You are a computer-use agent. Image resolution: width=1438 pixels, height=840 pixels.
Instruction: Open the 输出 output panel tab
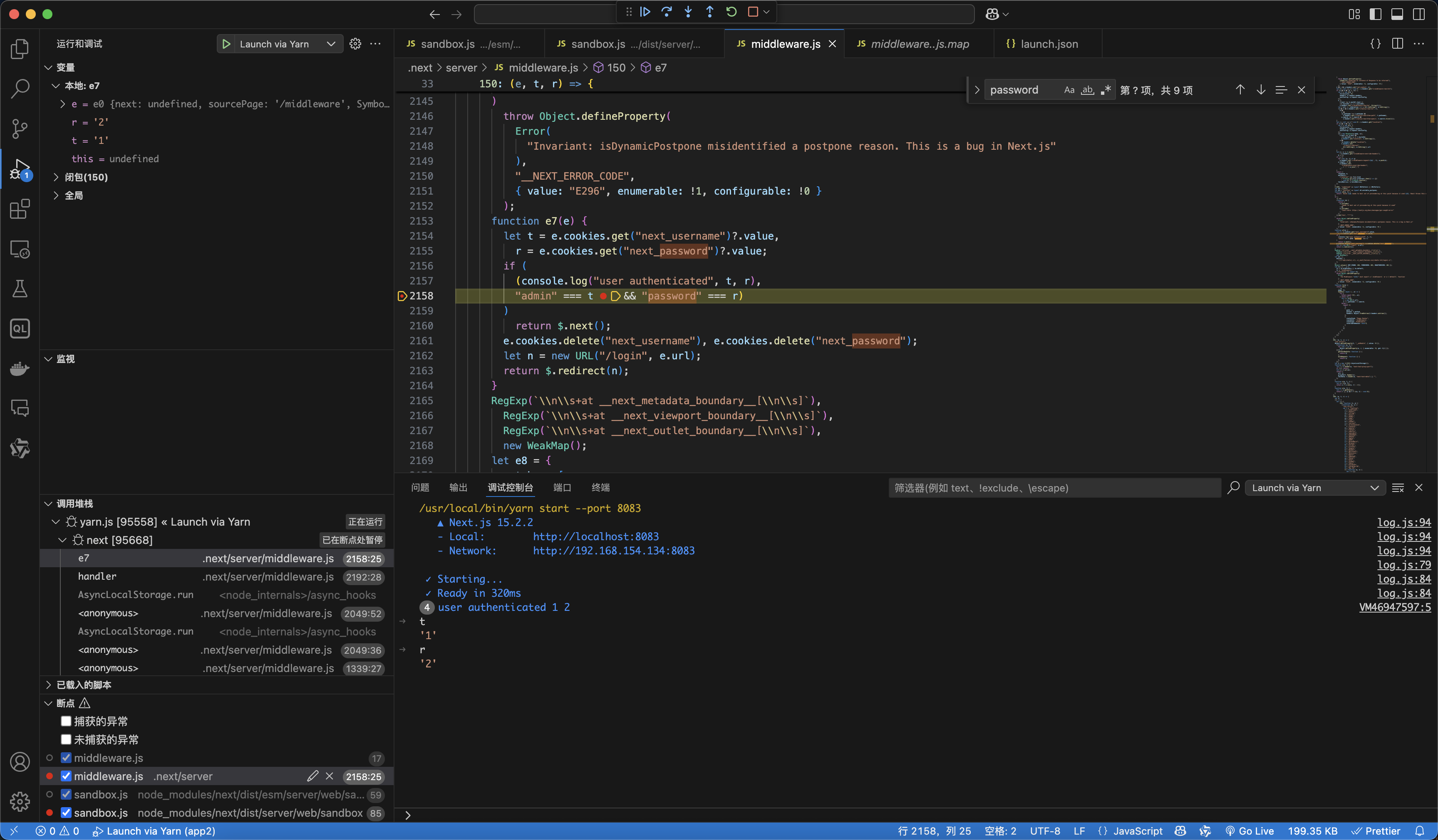click(x=458, y=488)
